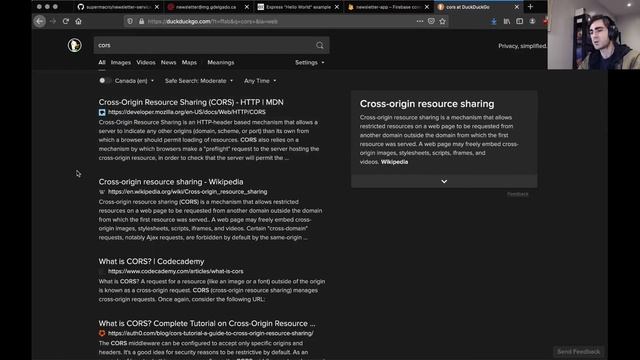The height and width of the screenshot is (360, 640).
Task: Open auth0.com blog result URL
Action: click(x=211, y=333)
